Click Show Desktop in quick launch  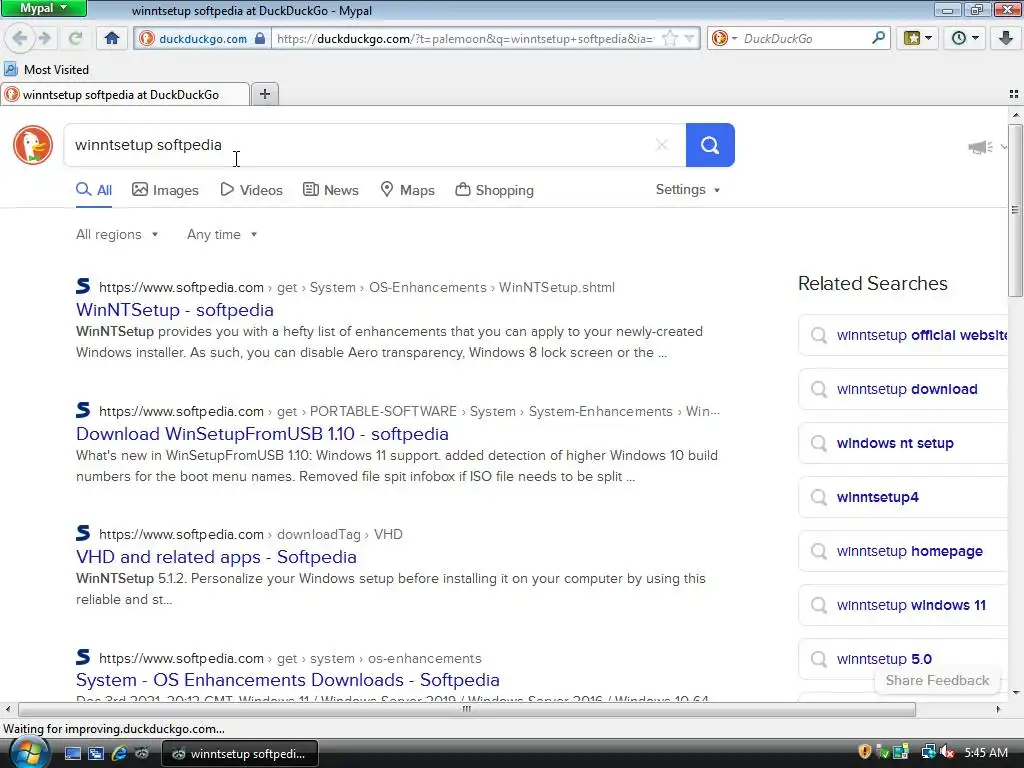(72, 754)
